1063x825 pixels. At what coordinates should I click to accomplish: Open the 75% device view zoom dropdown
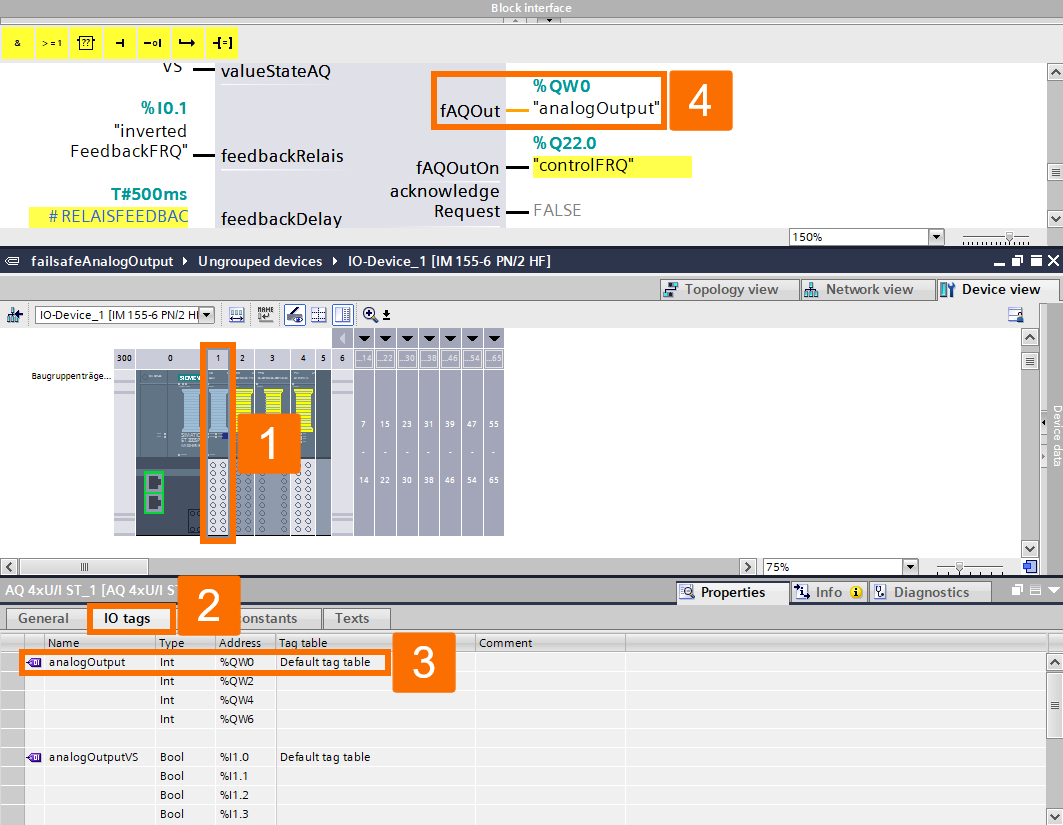pyautogui.click(x=908, y=567)
